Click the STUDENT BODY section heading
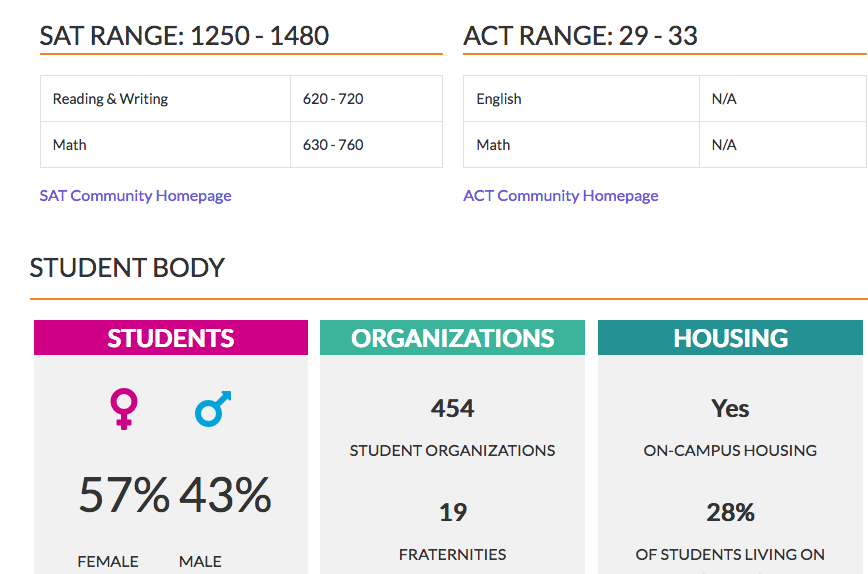868x574 pixels. [x=127, y=267]
